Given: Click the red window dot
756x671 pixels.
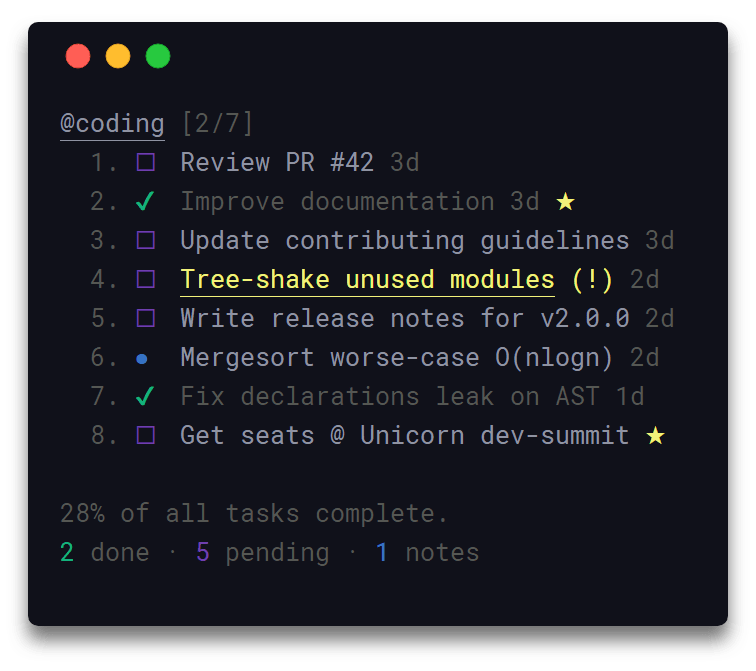Looking at the screenshot, I should pos(78,56).
